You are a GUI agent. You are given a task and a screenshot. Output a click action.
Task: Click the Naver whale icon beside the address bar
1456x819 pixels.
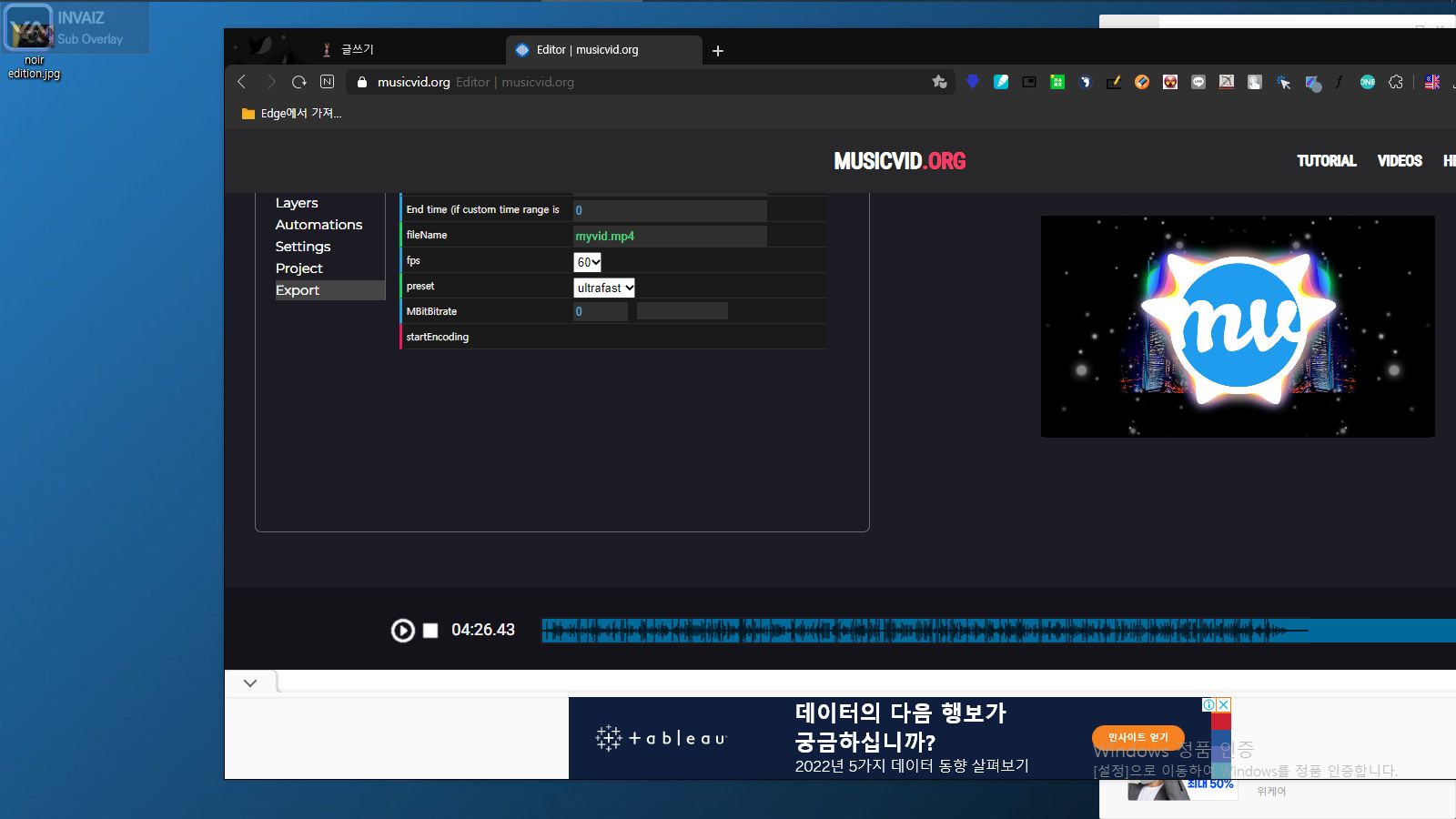click(328, 82)
